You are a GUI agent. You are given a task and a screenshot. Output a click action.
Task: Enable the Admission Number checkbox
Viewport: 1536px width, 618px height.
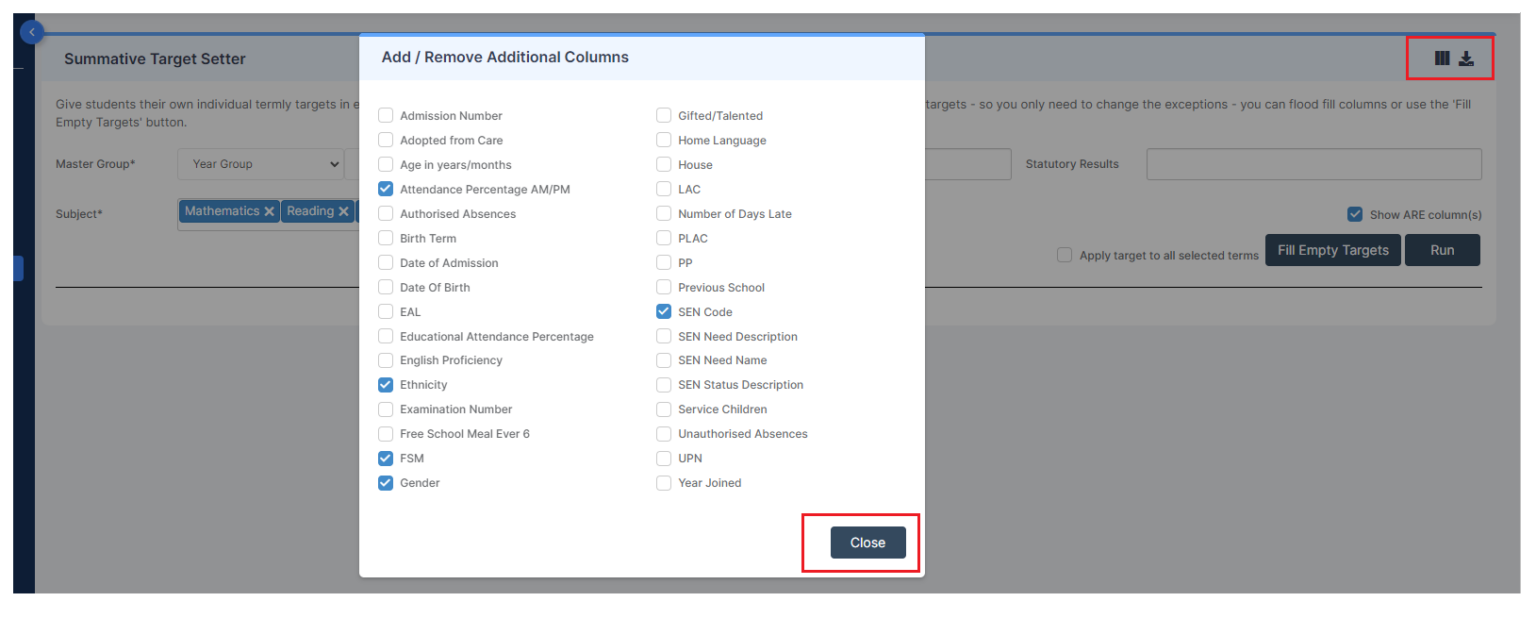click(386, 115)
